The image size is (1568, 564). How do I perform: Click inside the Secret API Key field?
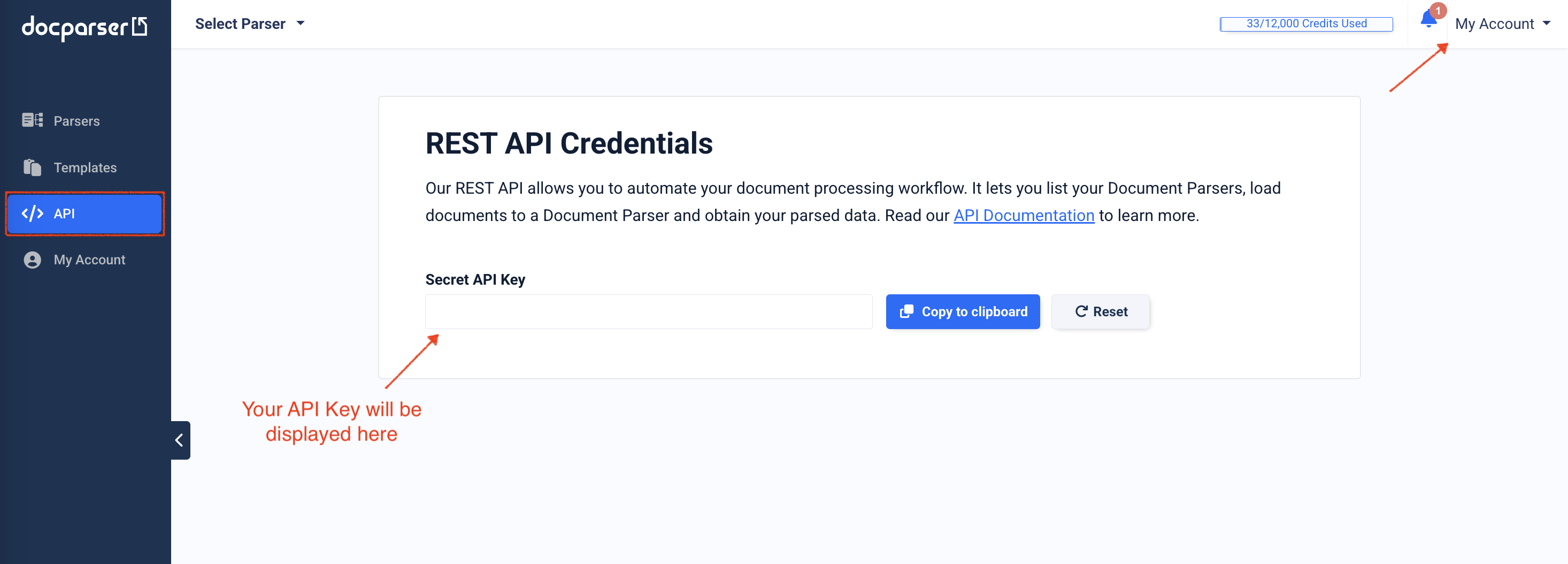648,311
